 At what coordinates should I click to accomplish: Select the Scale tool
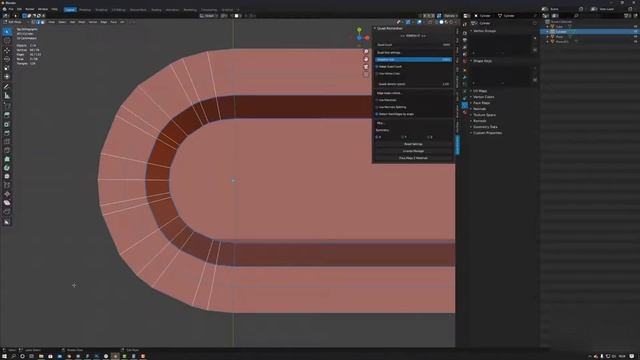click(7, 68)
